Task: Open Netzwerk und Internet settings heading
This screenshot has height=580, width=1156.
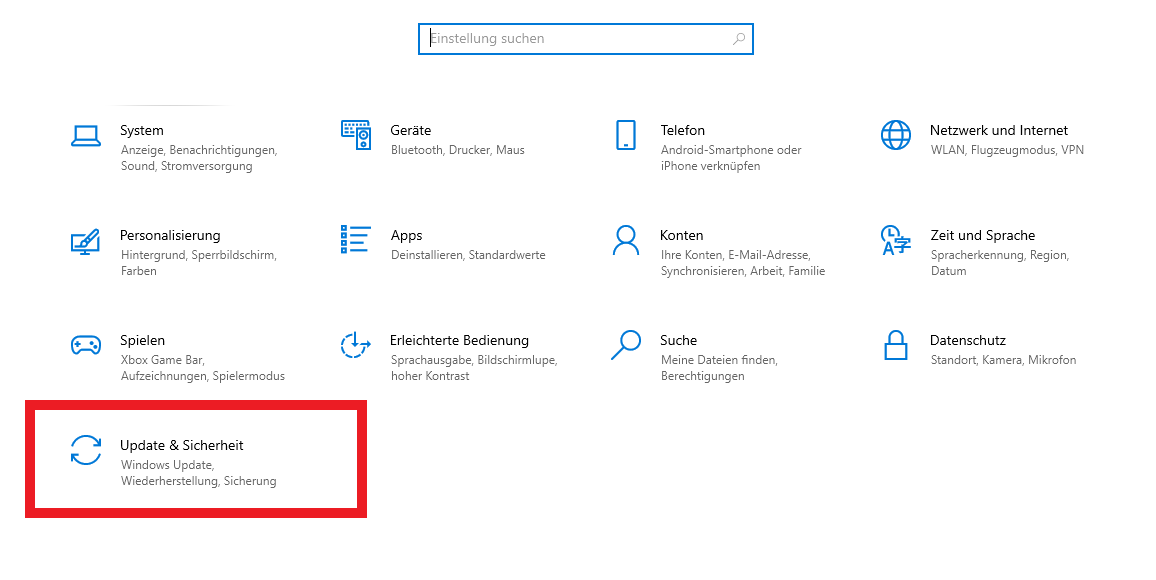Action: [999, 130]
